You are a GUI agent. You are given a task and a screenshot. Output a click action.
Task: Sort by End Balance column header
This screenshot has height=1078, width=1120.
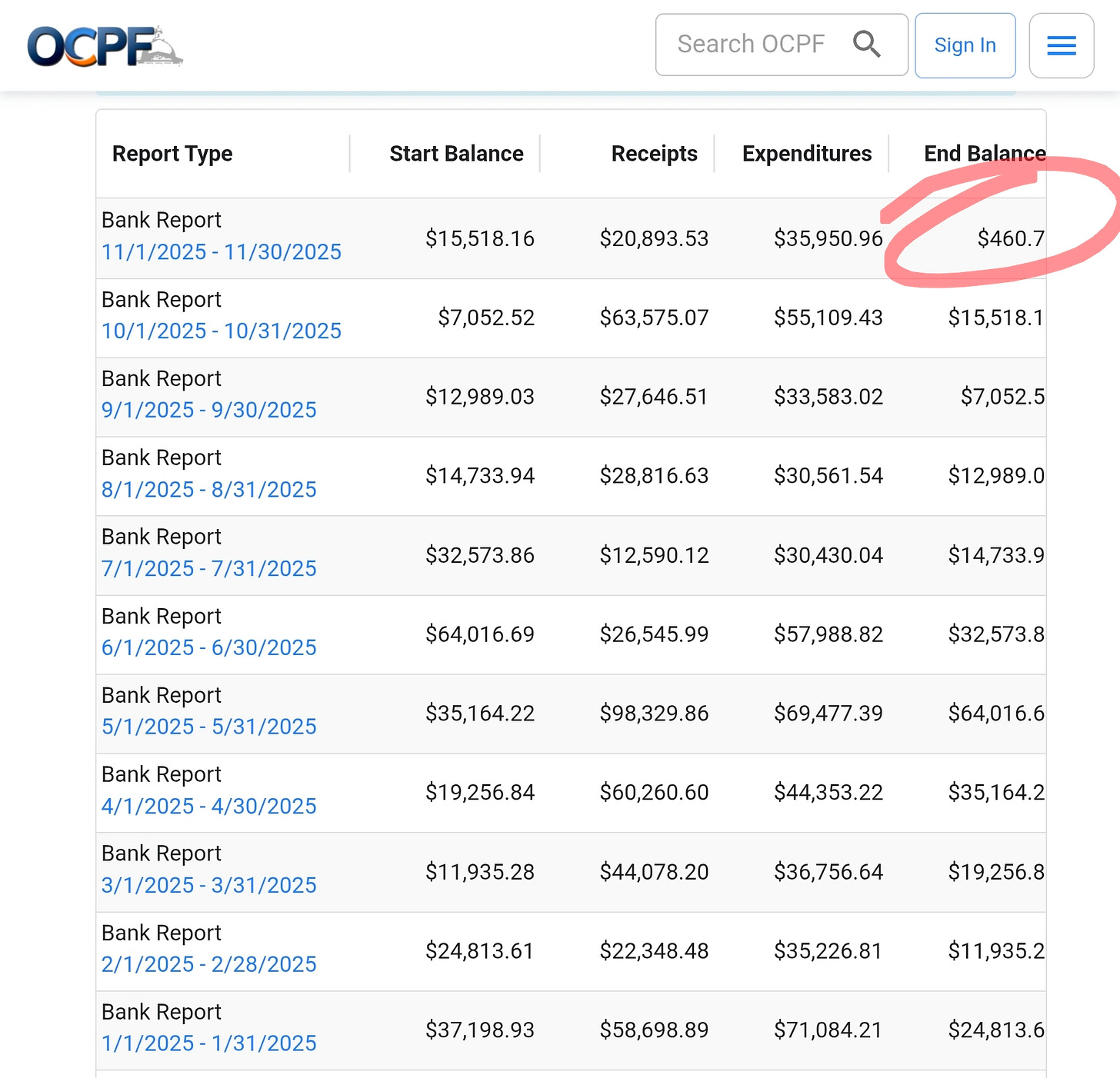click(985, 154)
